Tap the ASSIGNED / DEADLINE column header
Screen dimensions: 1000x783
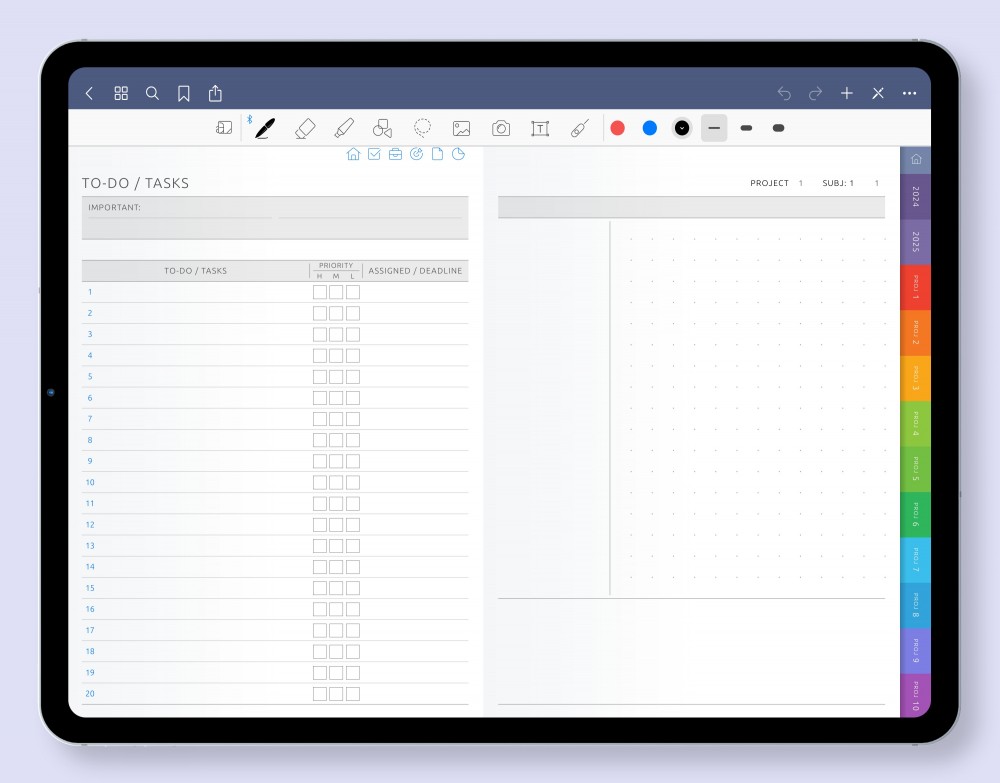pos(415,271)
